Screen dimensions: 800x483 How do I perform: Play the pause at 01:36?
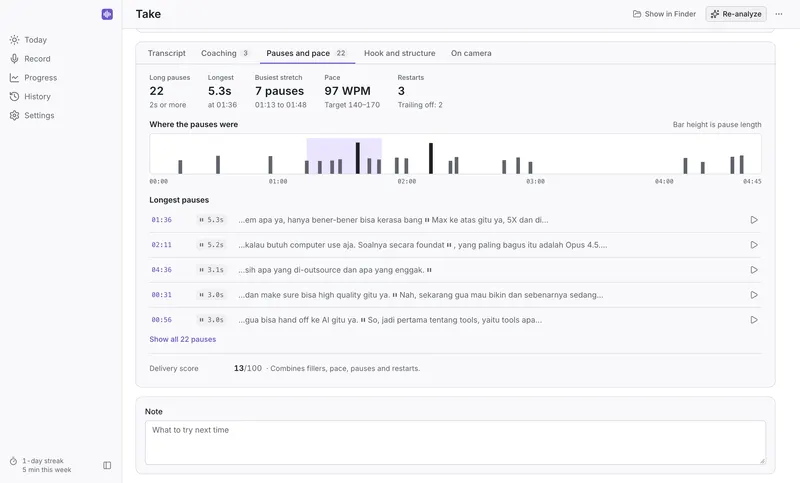(754, 220)
